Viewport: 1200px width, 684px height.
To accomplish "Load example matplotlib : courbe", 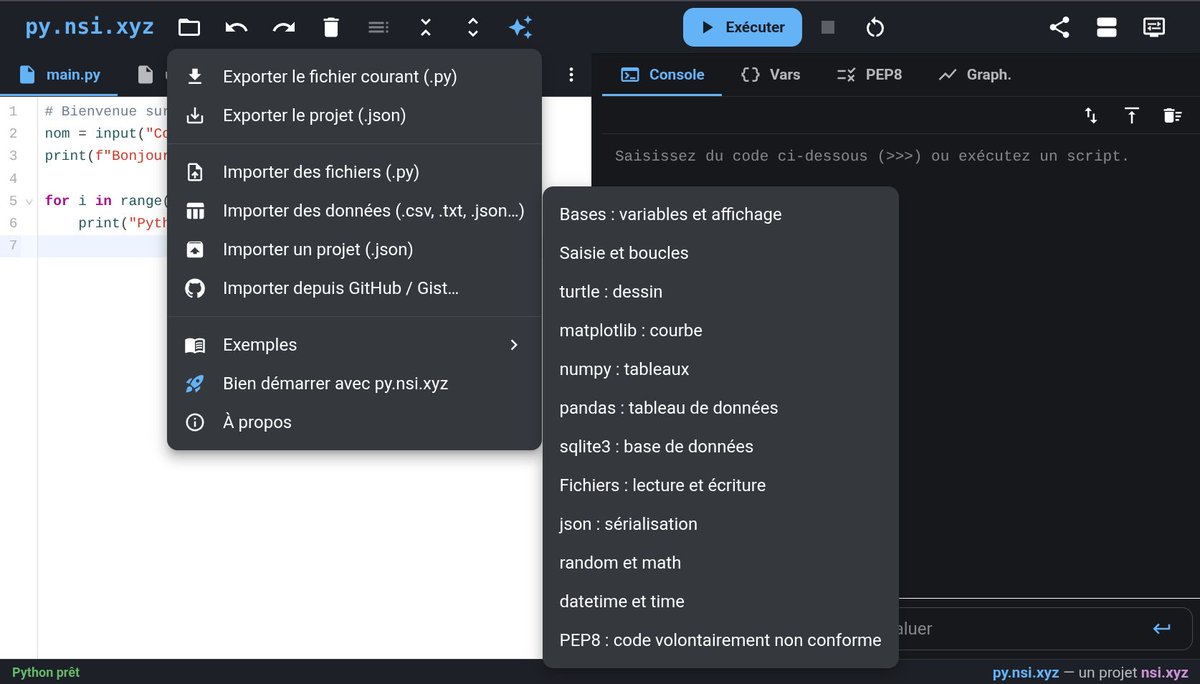I will [x=720, y=330].
